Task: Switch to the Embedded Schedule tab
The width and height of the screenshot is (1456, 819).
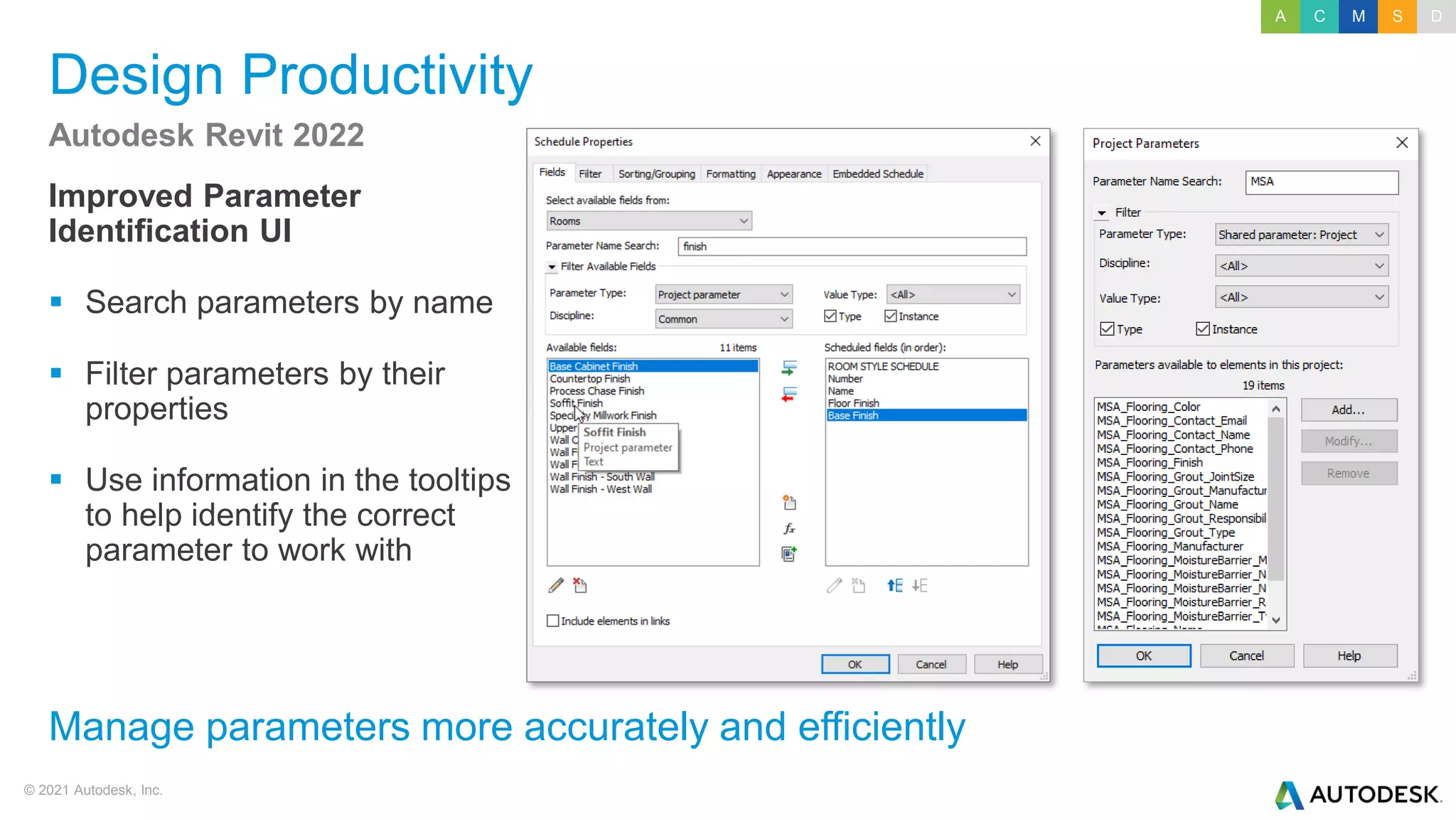Action: pos(878,173)
